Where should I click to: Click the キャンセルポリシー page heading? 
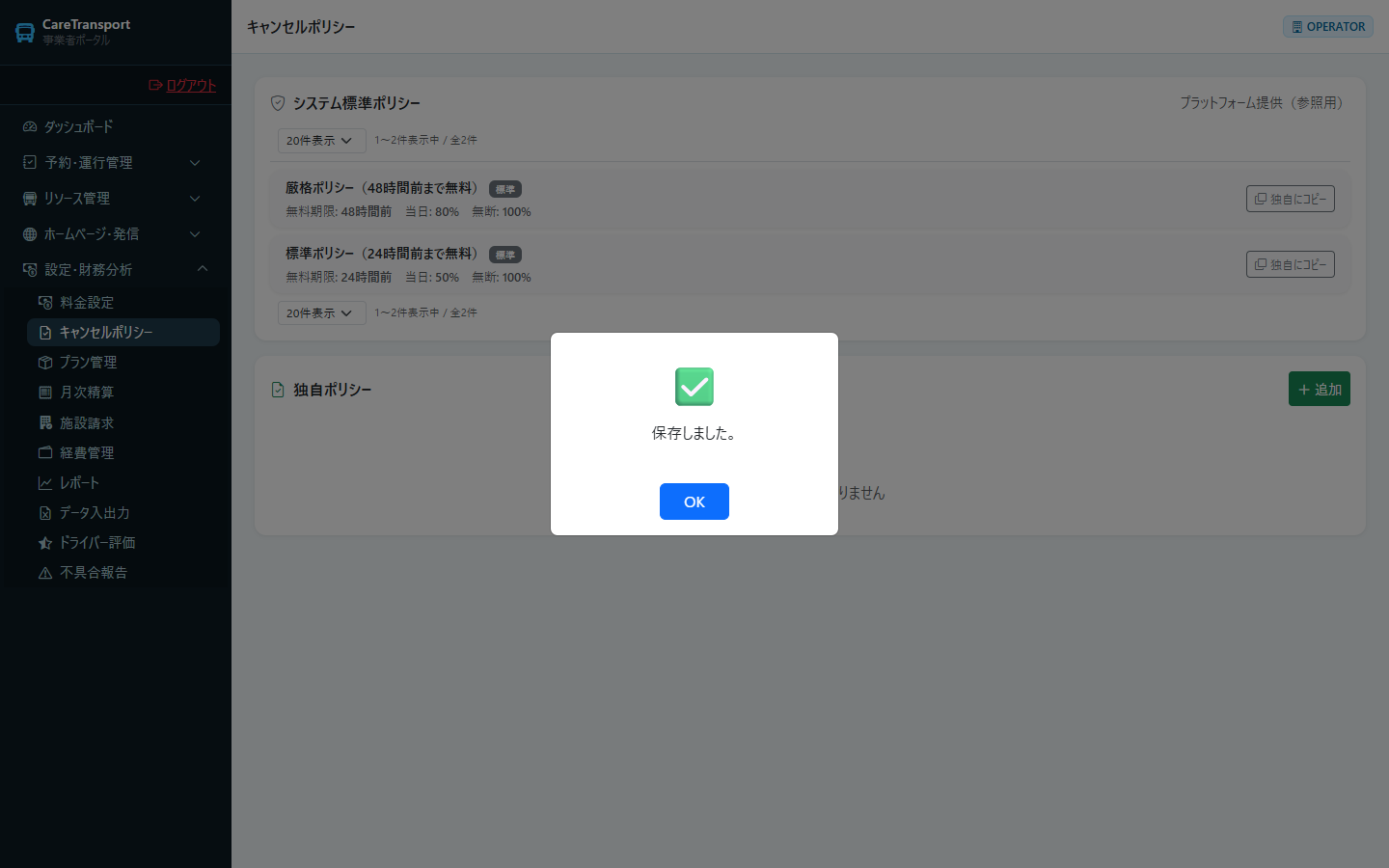[301, 27]
